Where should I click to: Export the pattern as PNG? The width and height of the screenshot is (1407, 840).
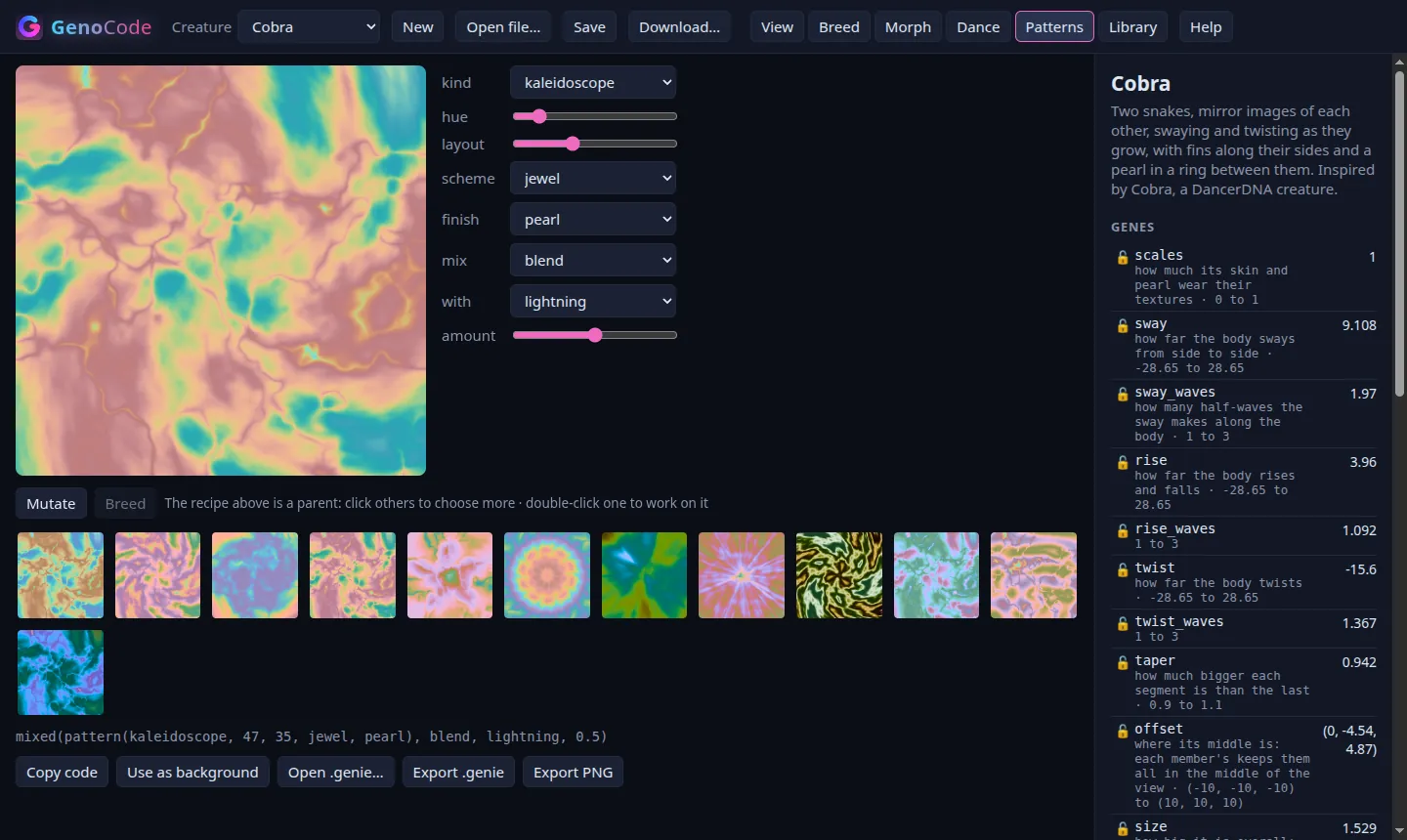pyautogui.click(x=574, y=773)
